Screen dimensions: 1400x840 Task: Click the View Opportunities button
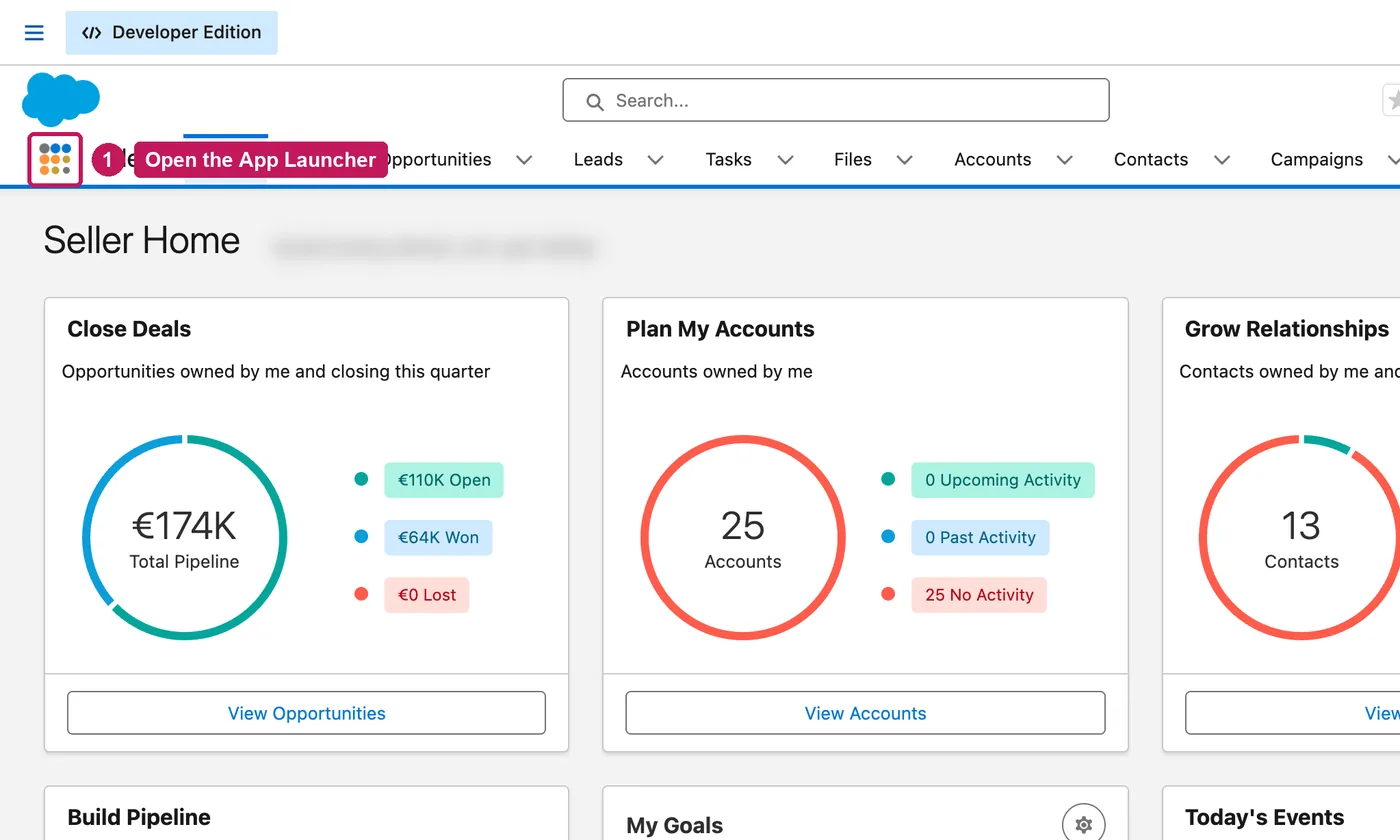coord(306,713)
